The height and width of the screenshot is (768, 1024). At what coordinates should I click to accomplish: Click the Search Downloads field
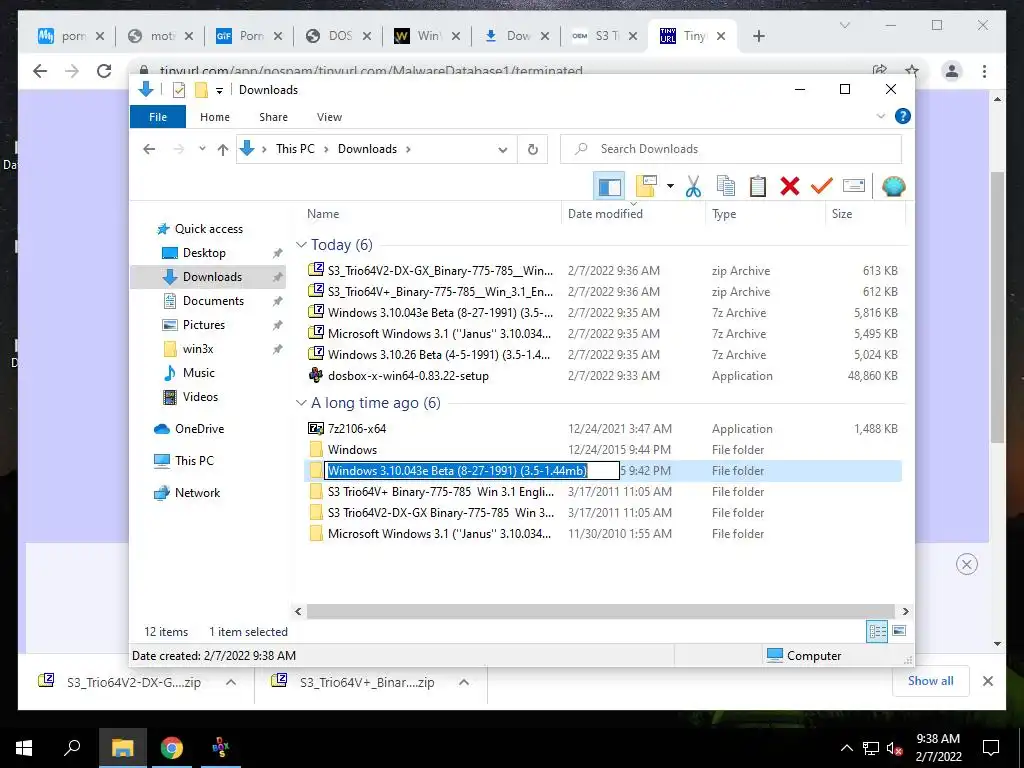click(x=731, y=149)
